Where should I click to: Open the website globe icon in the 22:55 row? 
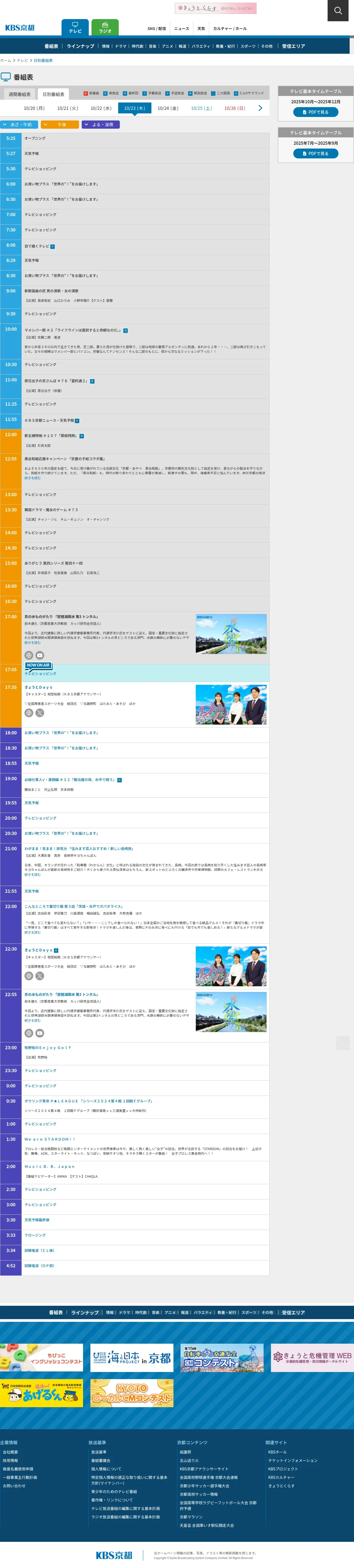coord(29,1033)
